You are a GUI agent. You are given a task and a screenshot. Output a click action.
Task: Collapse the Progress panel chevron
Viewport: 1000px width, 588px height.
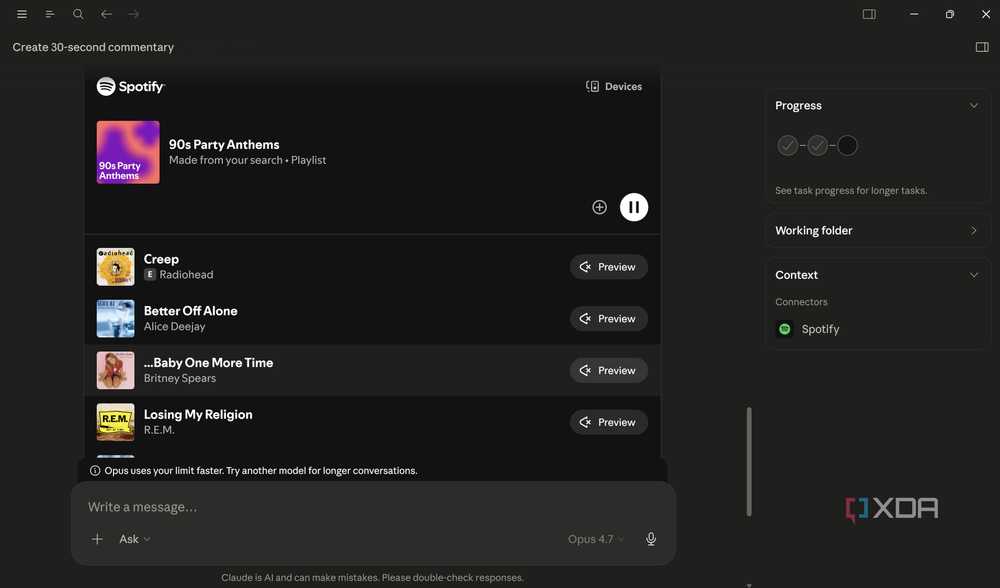tap(973, 105)
